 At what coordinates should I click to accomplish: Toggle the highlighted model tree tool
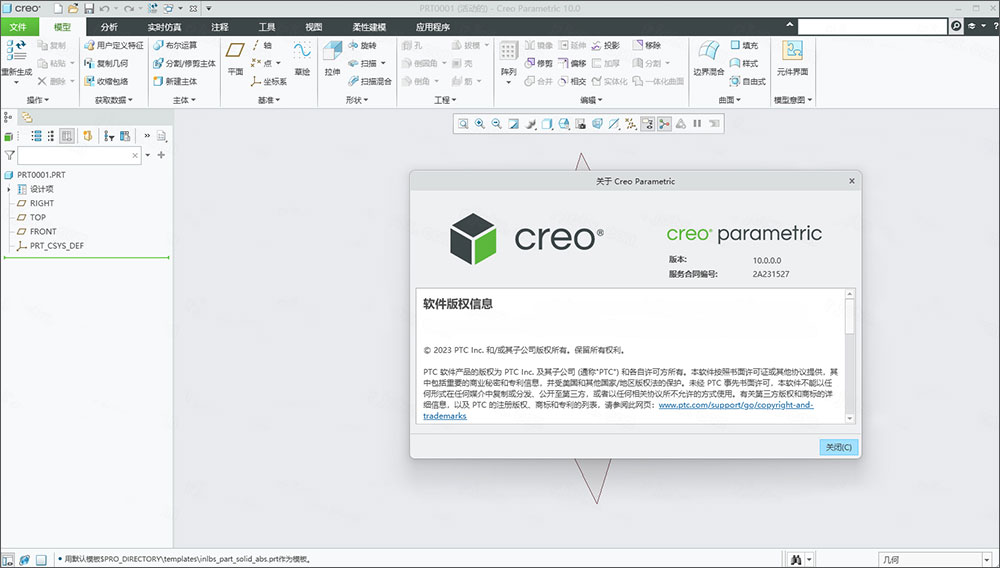[67, 136]
